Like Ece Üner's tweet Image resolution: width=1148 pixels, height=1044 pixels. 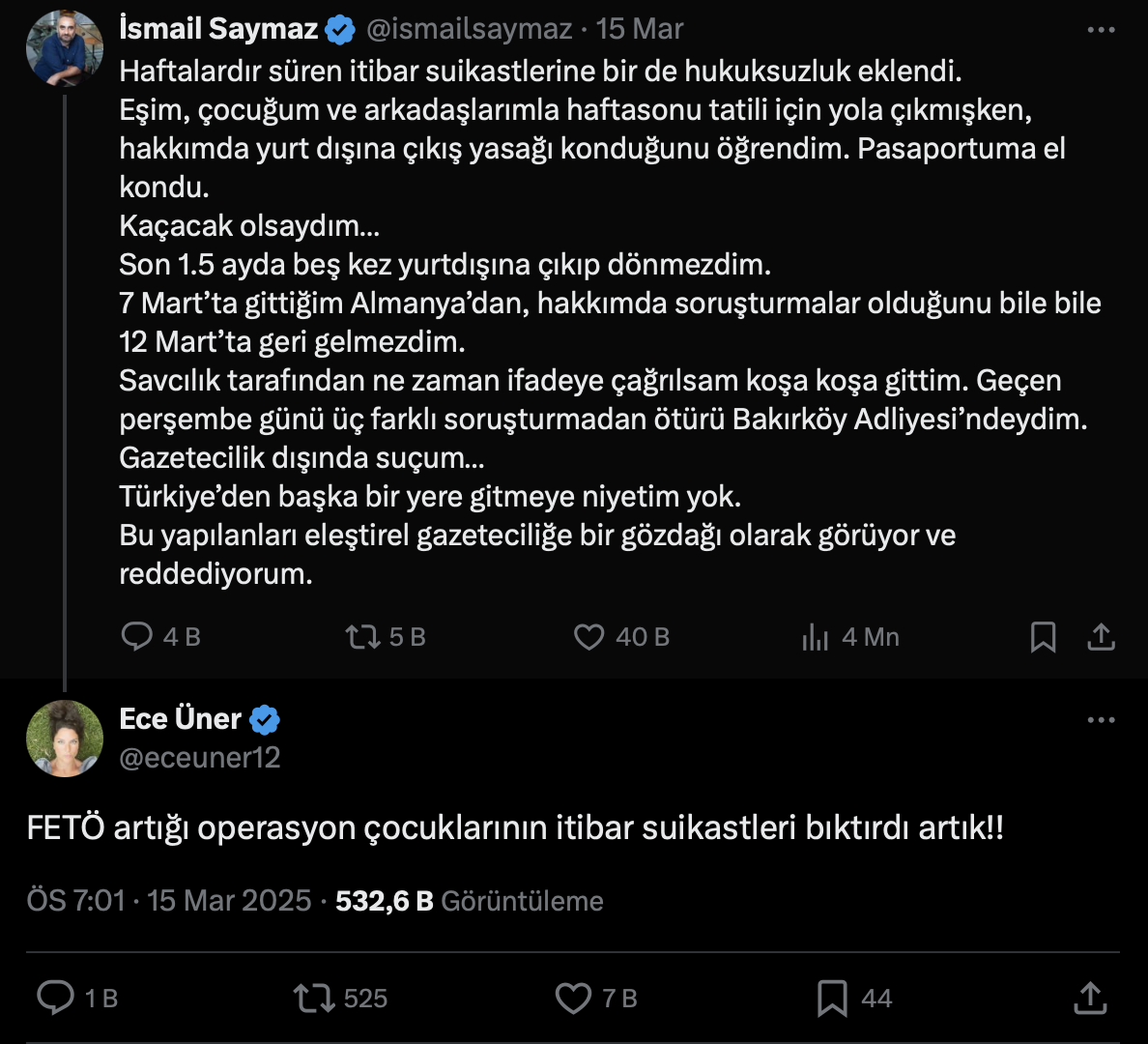573,998
